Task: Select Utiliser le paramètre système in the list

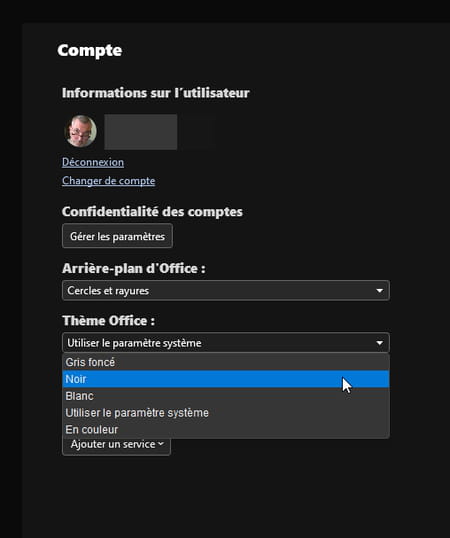Action: (226, 413)
